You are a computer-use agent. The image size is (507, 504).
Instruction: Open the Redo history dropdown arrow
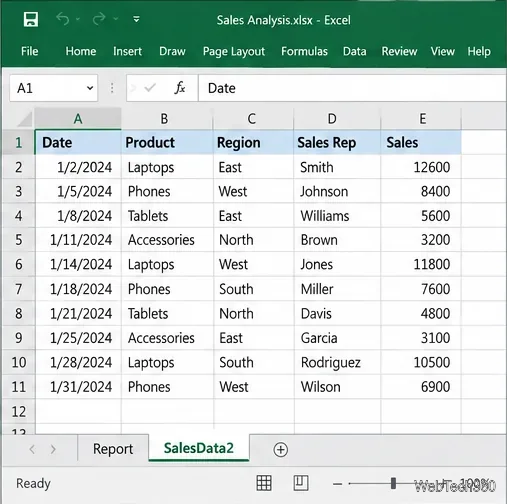coord(116,19)
